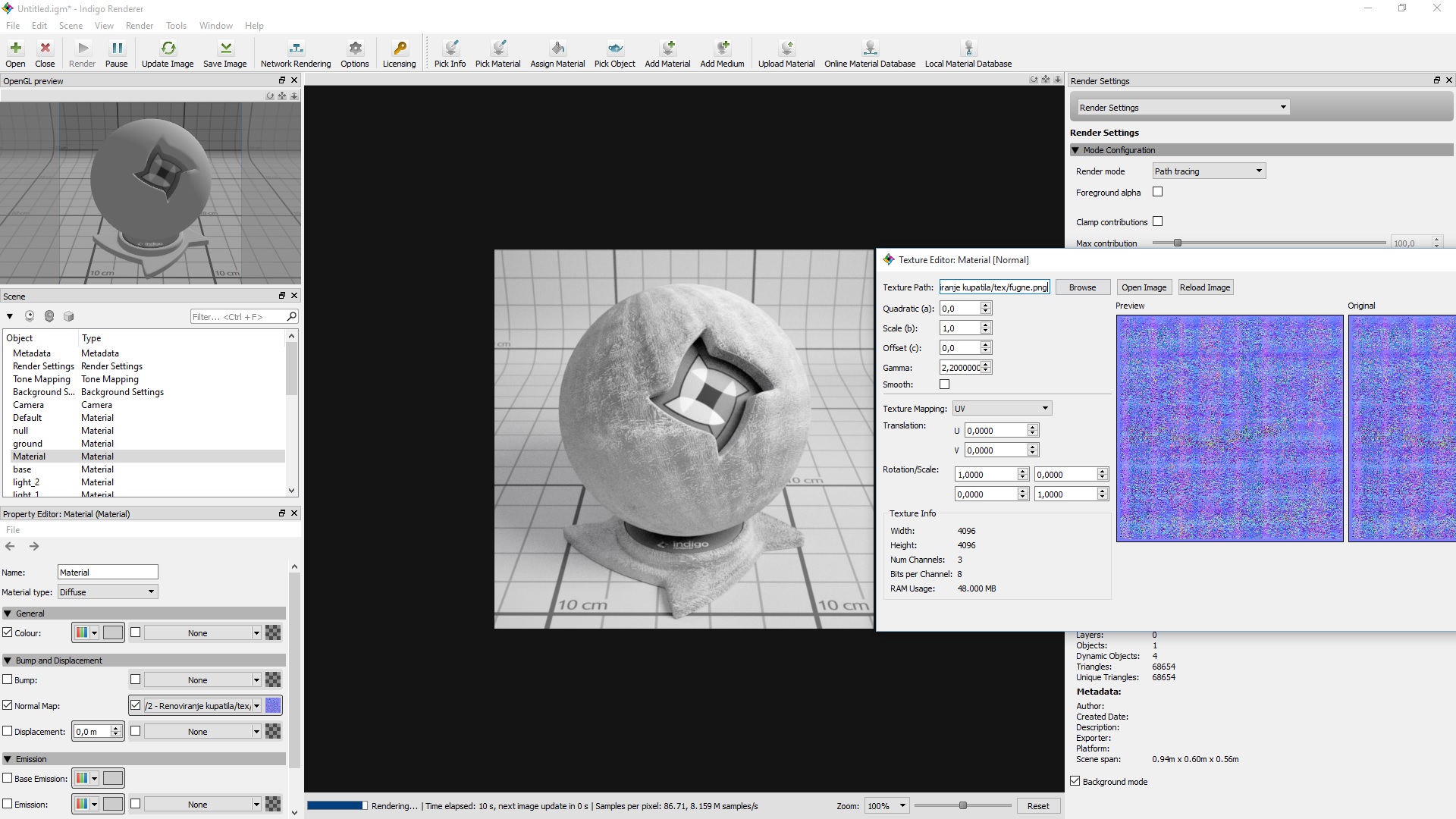The image size is (1456, 819).
Task: Open the Zoom percentage dropdown
Action: 886,805
